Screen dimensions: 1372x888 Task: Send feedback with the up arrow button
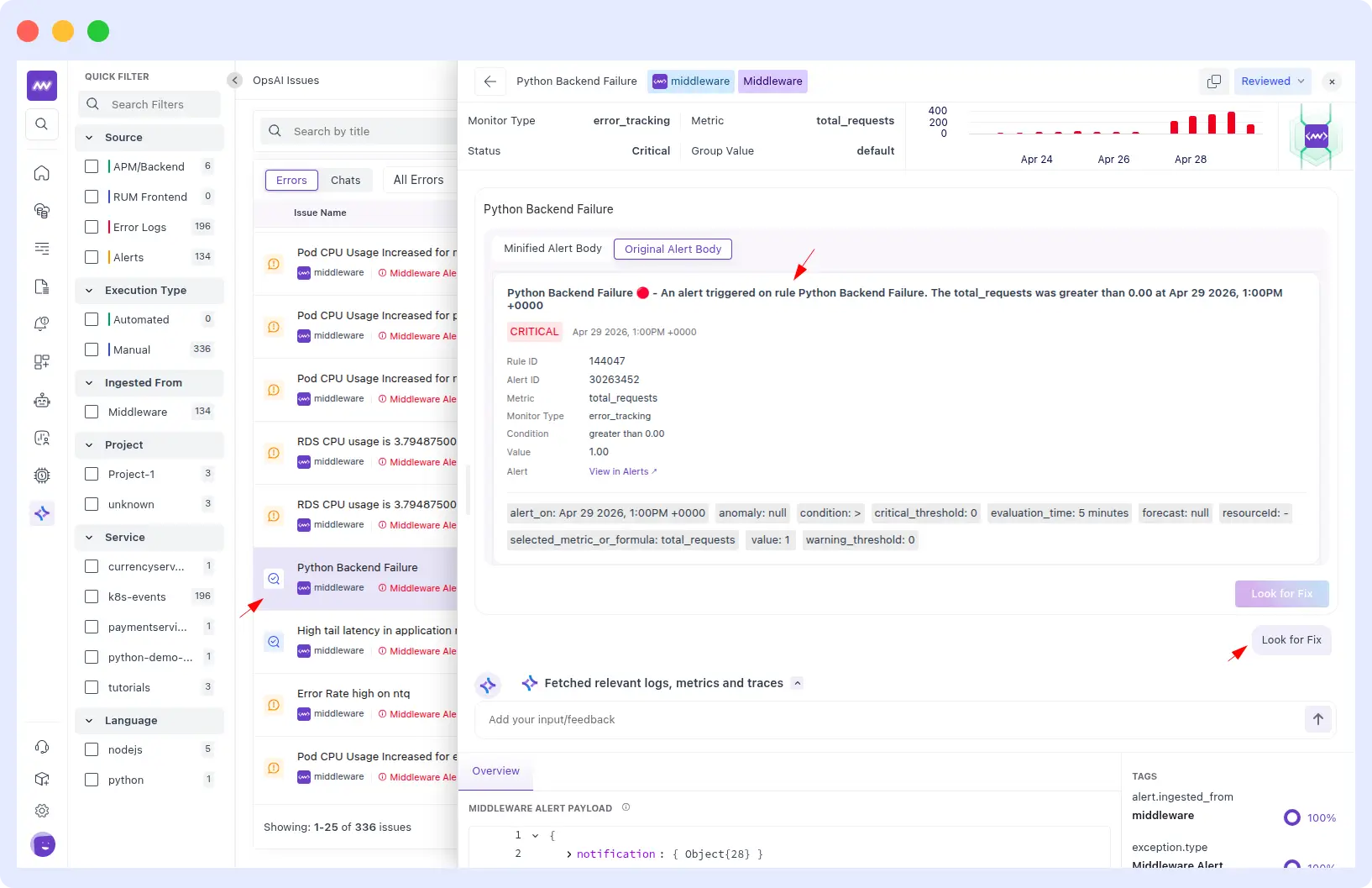(x=1317, y=719)
